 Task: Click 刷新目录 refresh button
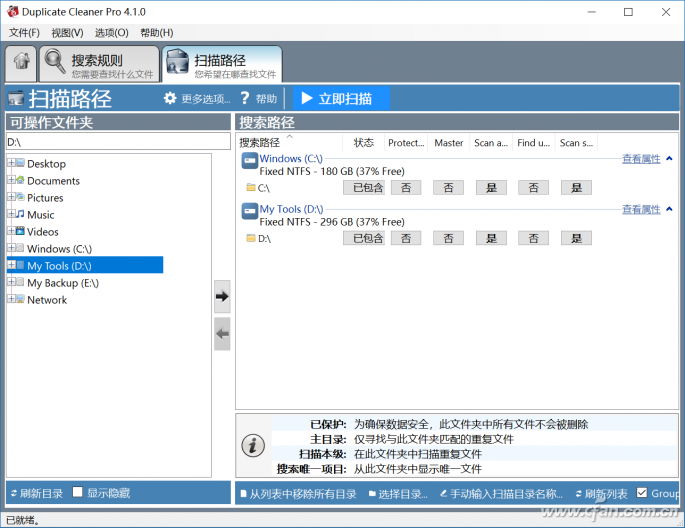pyautogui.click(x=37, y=493)
